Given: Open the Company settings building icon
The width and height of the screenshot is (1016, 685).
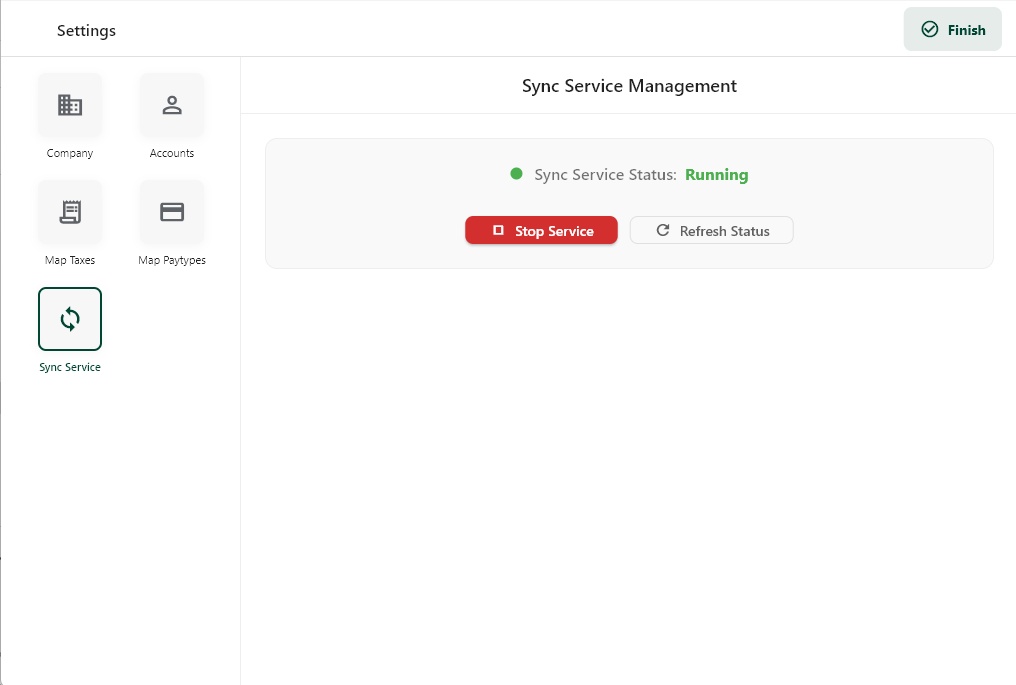Looking at the screenshot, I should click(70, 105).
